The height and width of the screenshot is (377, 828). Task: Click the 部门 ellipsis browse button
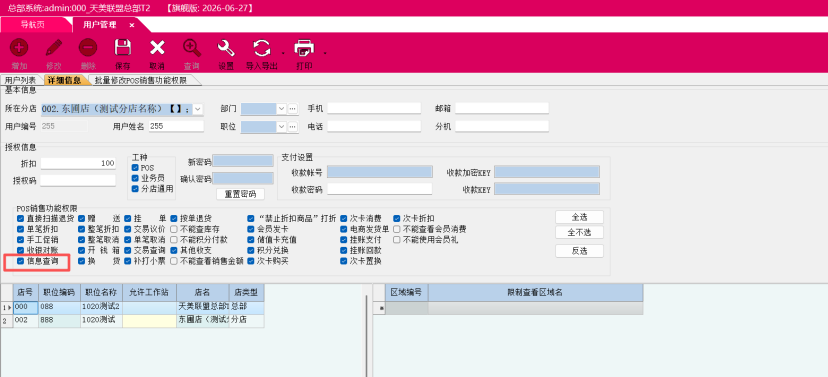click(x=293, y=109)
